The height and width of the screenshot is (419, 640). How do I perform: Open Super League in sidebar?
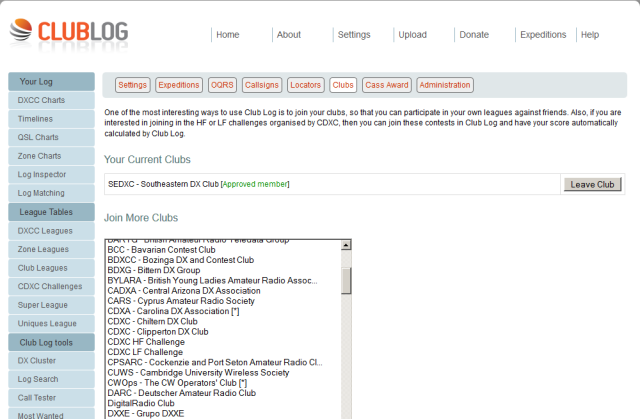(51, 305)
